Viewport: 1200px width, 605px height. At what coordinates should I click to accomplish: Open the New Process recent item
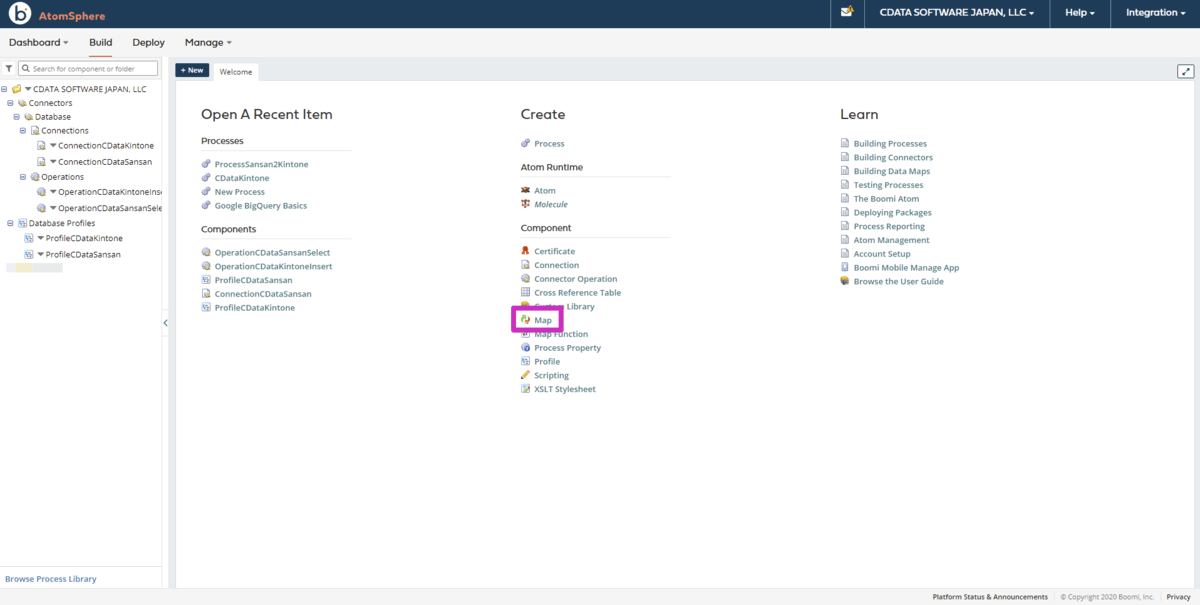239,192
